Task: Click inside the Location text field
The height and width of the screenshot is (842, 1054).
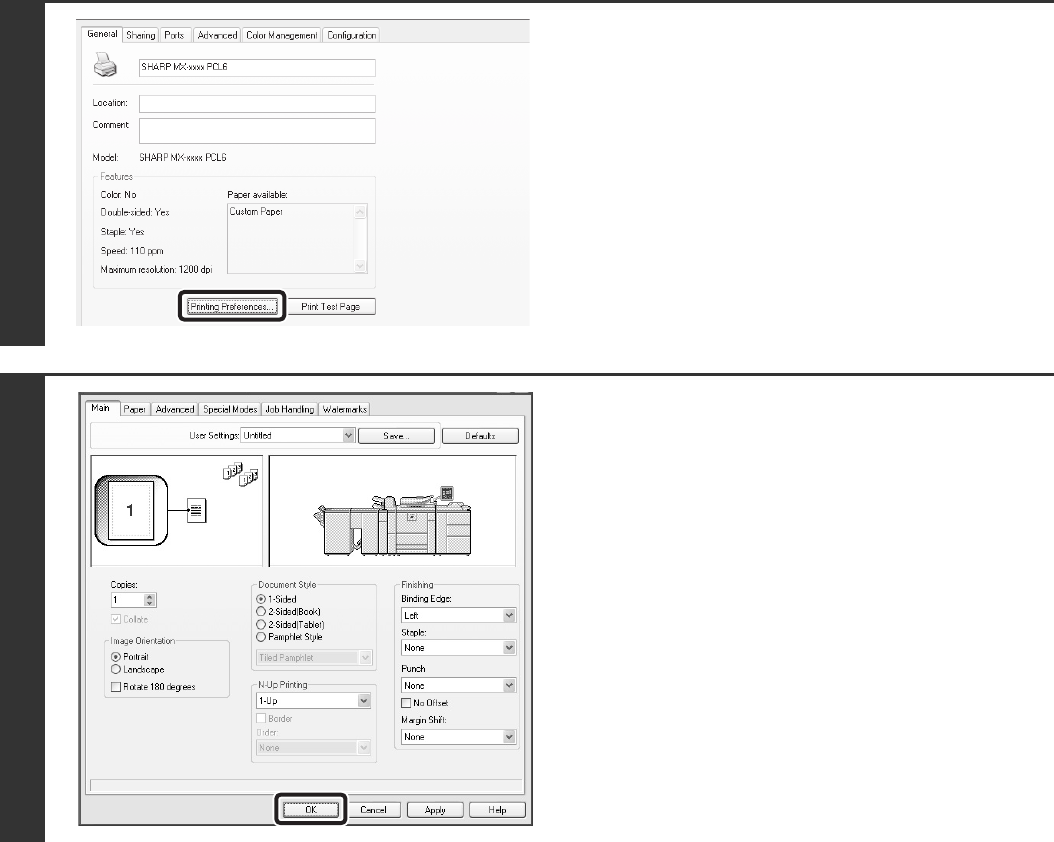Action: pos(257,104)
